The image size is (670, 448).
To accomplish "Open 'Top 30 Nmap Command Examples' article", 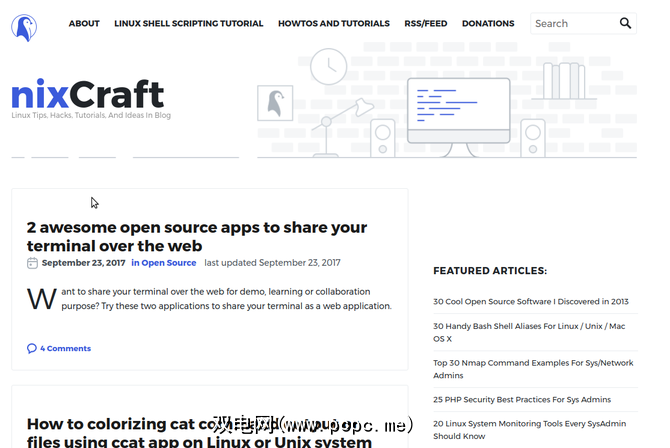I will pyautogui.click(x=533, y=369).
